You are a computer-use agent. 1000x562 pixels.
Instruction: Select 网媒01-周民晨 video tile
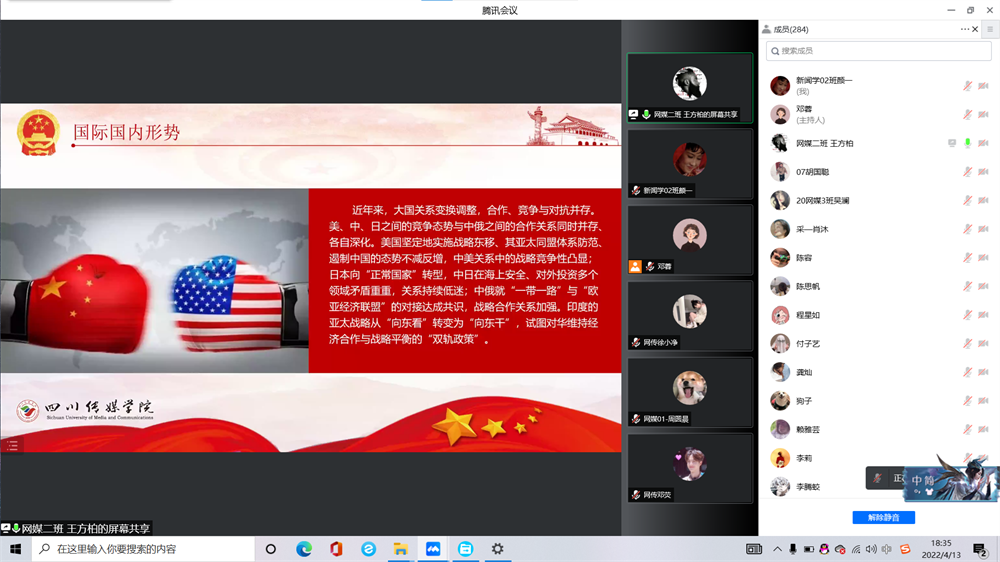[689, 391]
